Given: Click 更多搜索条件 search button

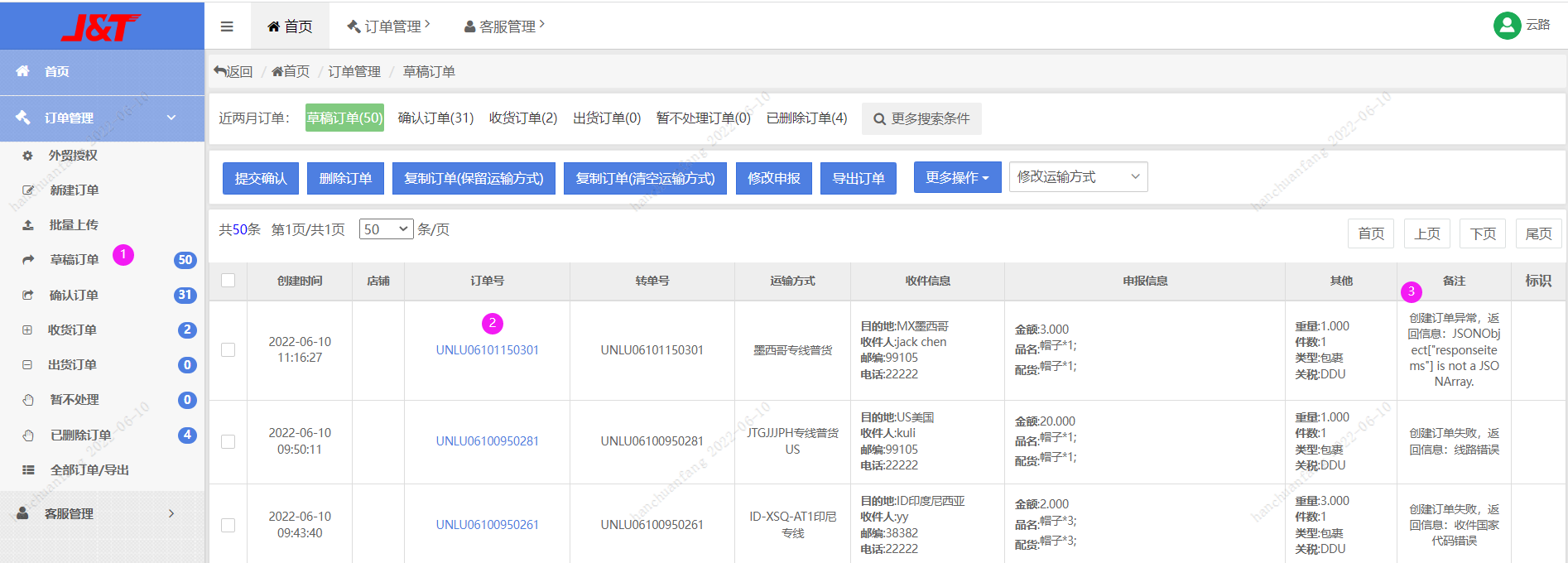Looking at the screenshot, I should pyautogui.click(x=921, y=118).
